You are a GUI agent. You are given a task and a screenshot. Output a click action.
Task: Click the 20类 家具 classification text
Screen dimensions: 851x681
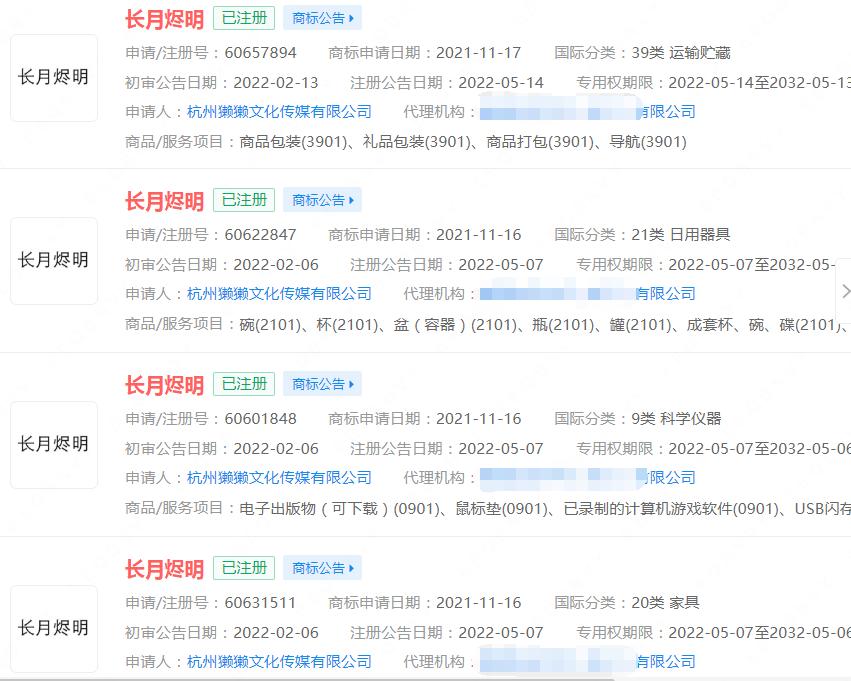point(665,602)
